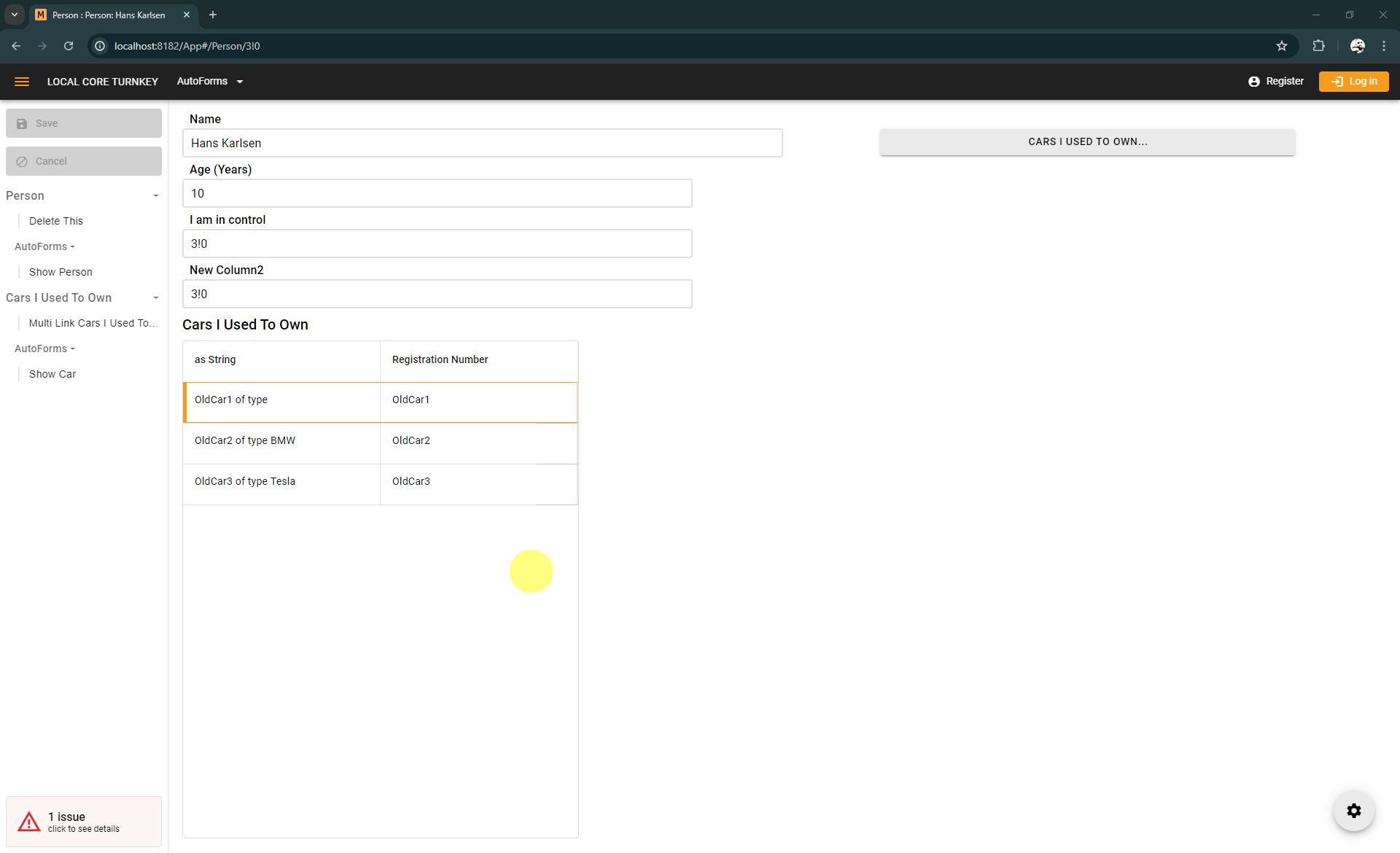Collapse the Person sidebar section
The height and width of the screenshot is (853, 1400).
pyautogui.click(x=155, y=195)
